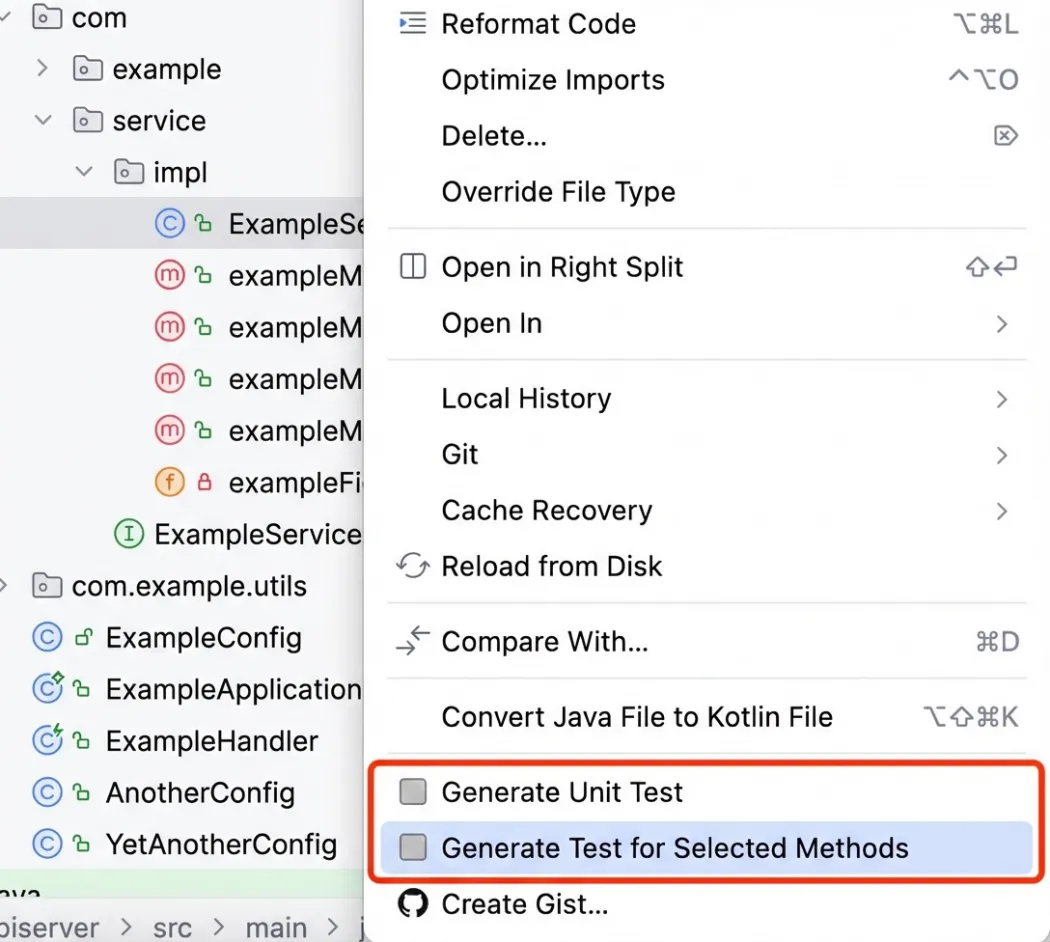Click the orange field icon for exampleField
1050x942 pixels.
(x=170, y=483)
